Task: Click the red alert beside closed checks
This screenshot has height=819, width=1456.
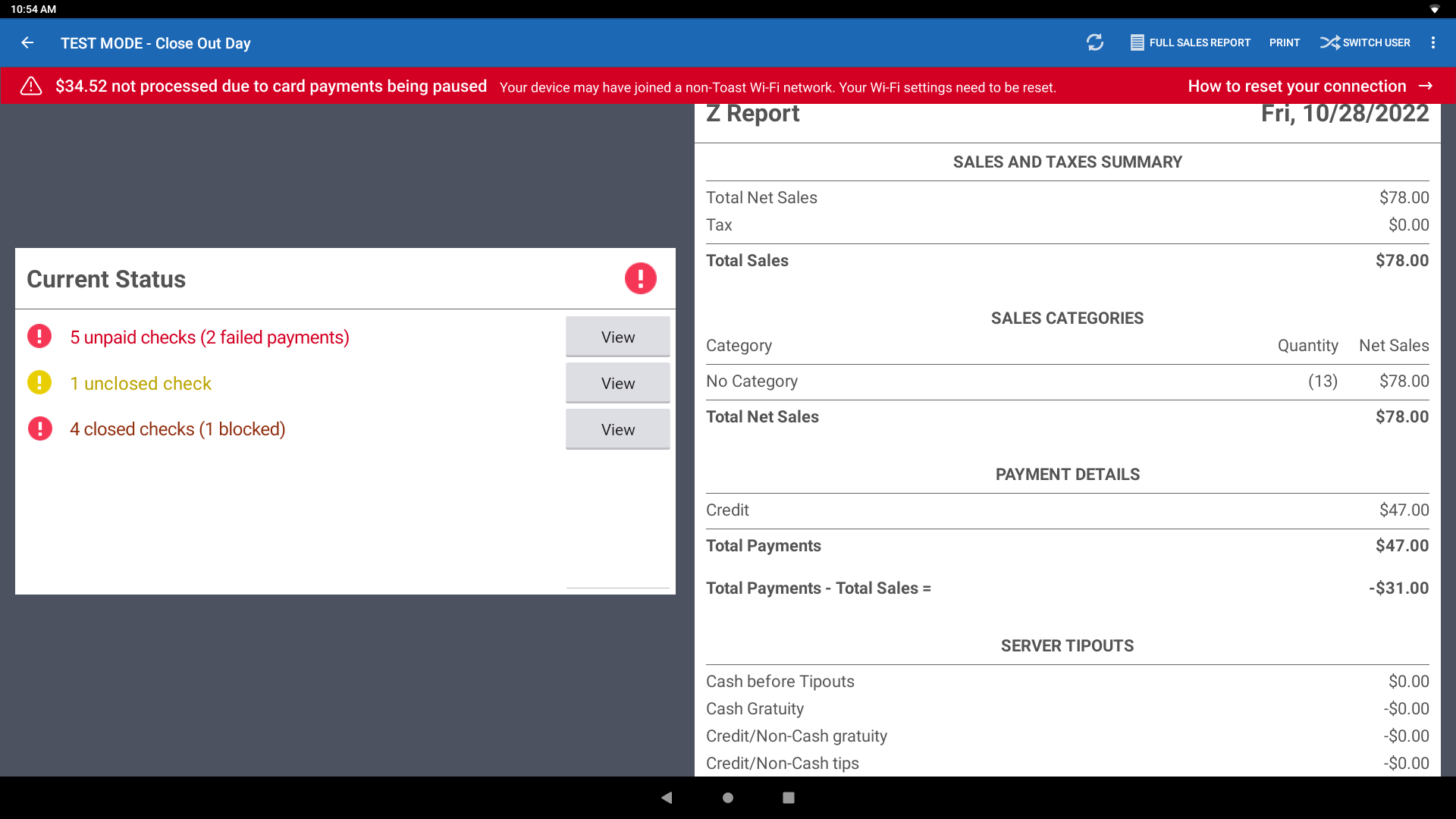Action: (39, 428)
